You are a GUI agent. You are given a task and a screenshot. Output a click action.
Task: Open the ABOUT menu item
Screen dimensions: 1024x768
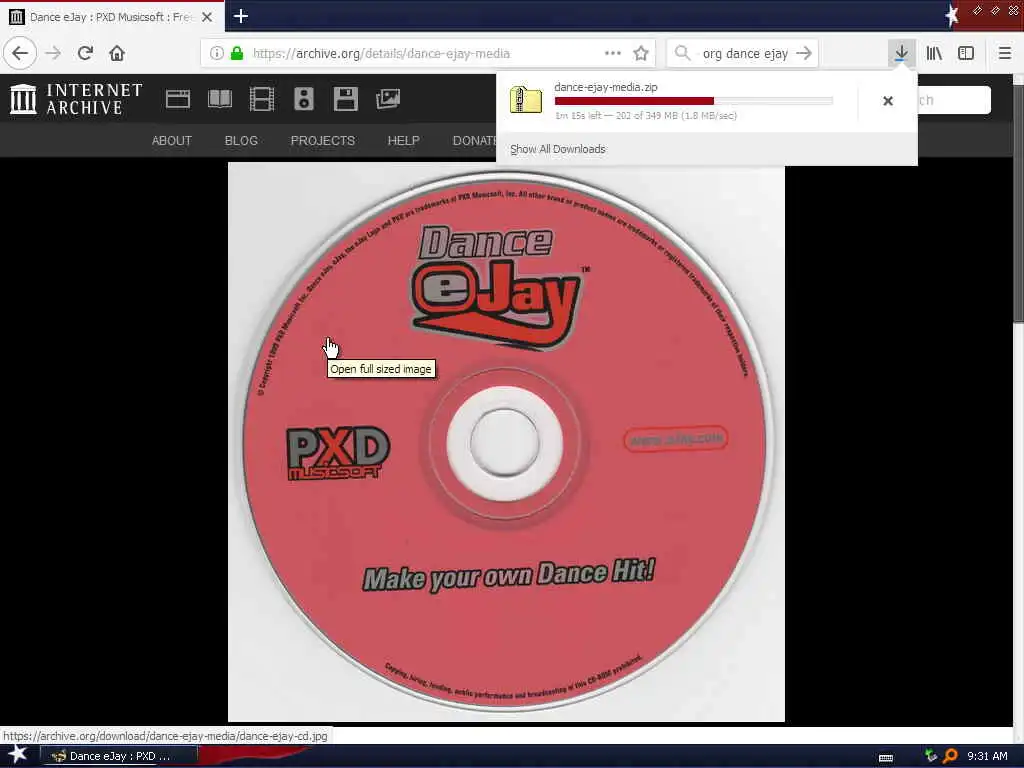coord(172,140)
